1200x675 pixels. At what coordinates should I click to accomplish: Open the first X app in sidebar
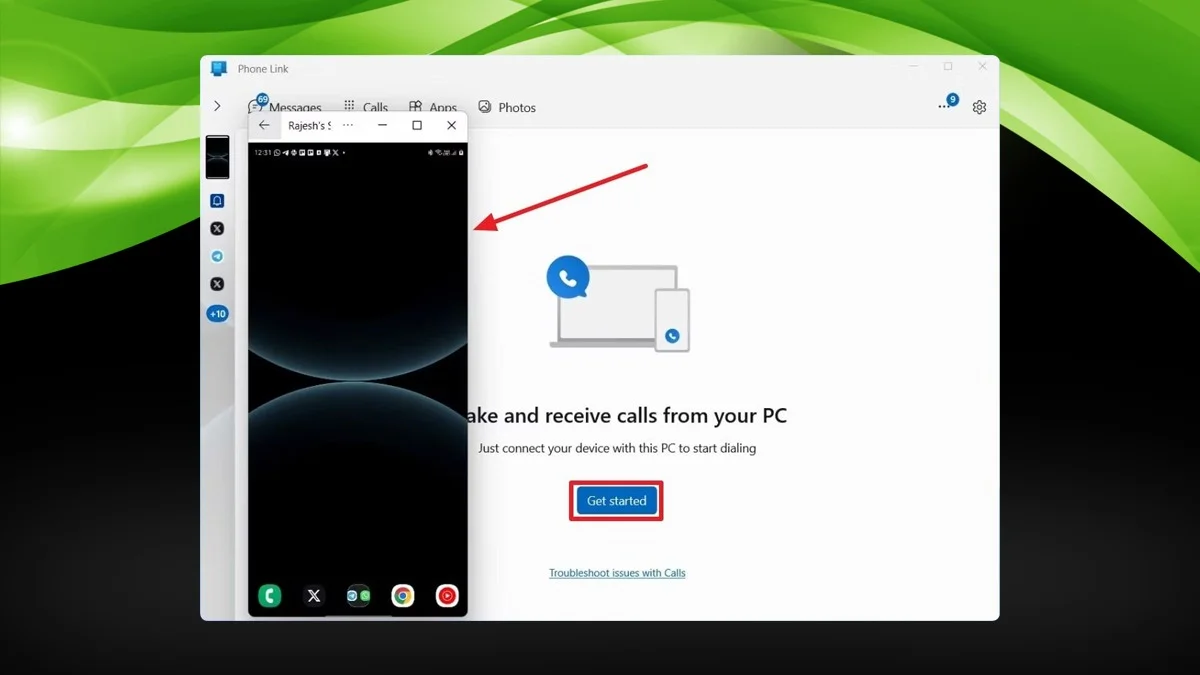217,228
